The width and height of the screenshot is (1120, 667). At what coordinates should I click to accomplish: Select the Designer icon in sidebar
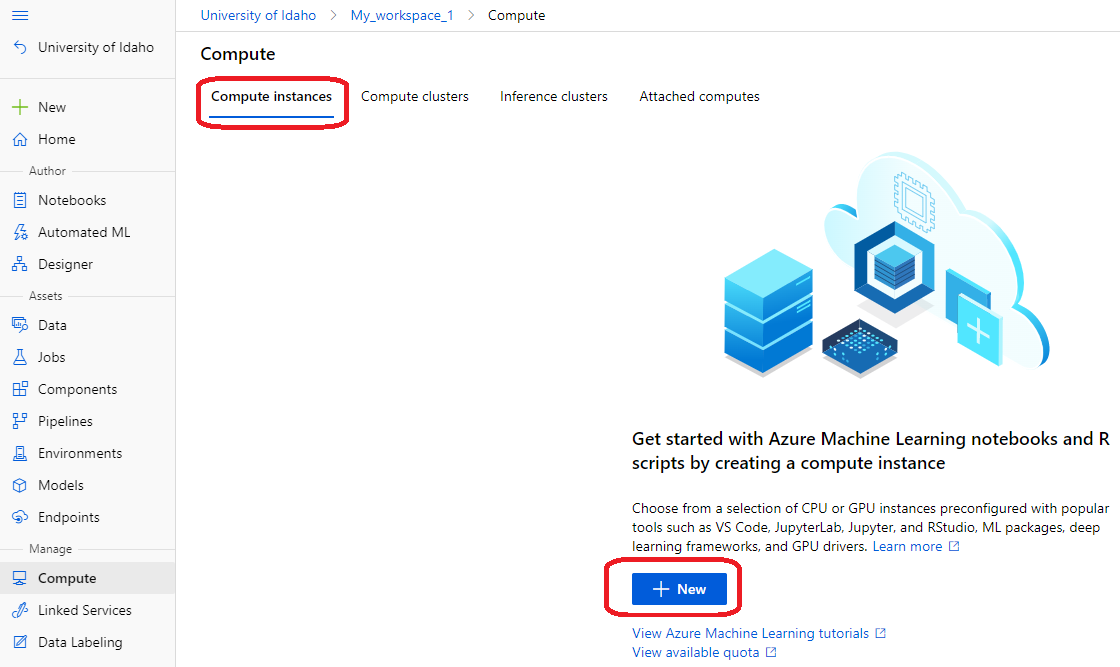[20, 264]
